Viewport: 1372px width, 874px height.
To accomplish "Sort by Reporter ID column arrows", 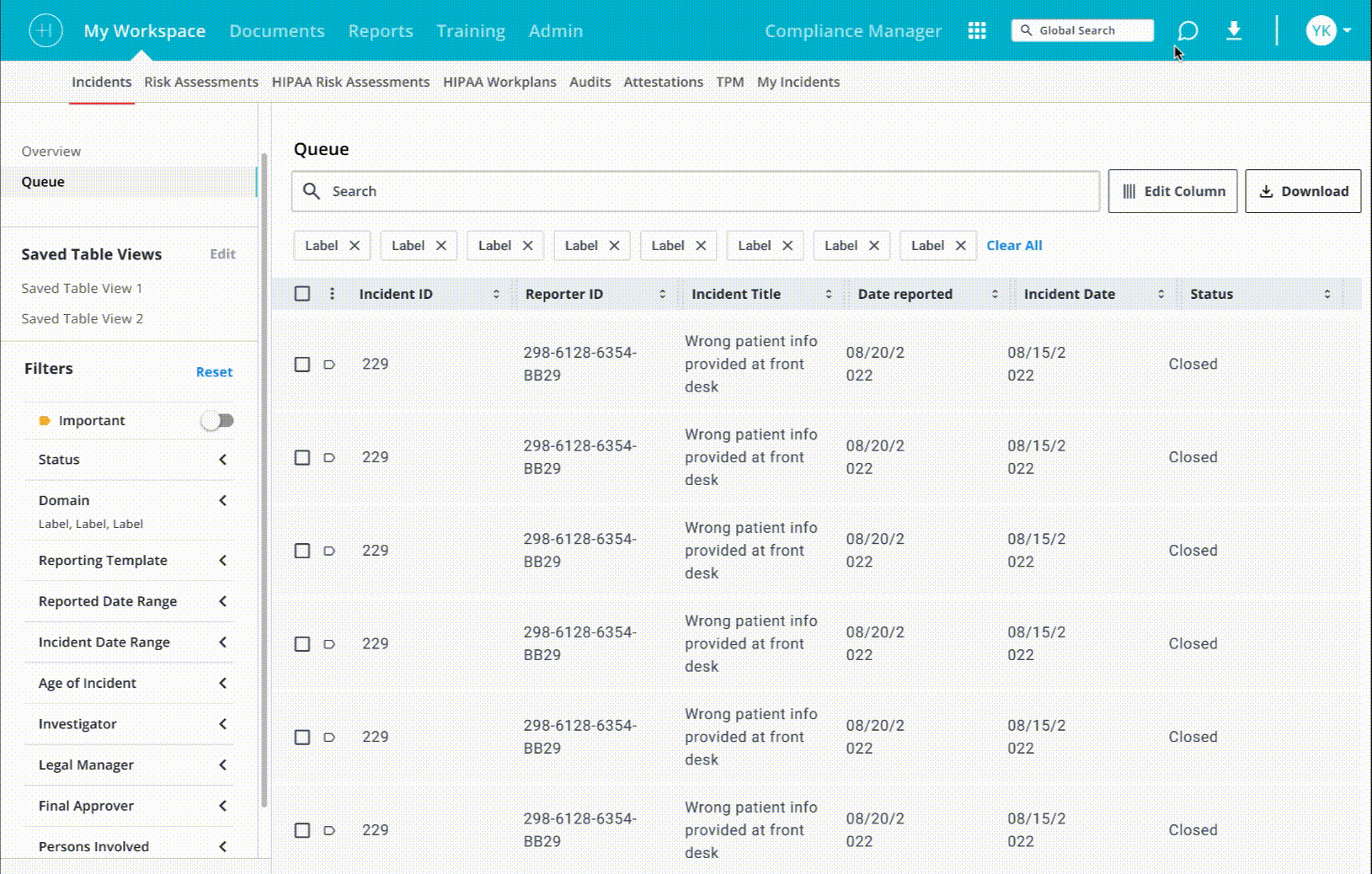I will click(662, 294).
